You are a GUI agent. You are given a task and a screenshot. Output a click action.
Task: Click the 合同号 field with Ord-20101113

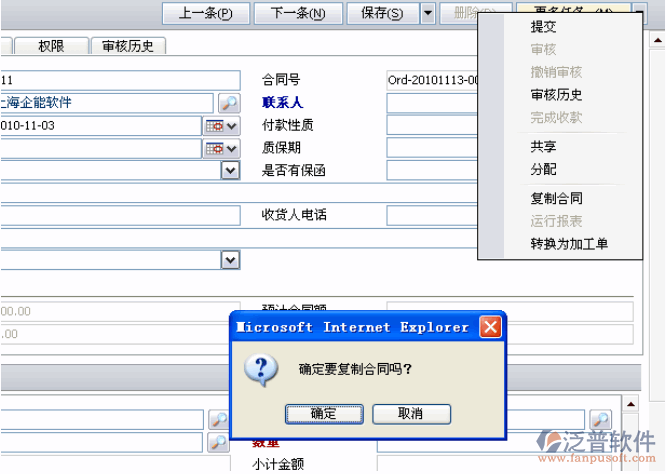click(x=432, y=80)
